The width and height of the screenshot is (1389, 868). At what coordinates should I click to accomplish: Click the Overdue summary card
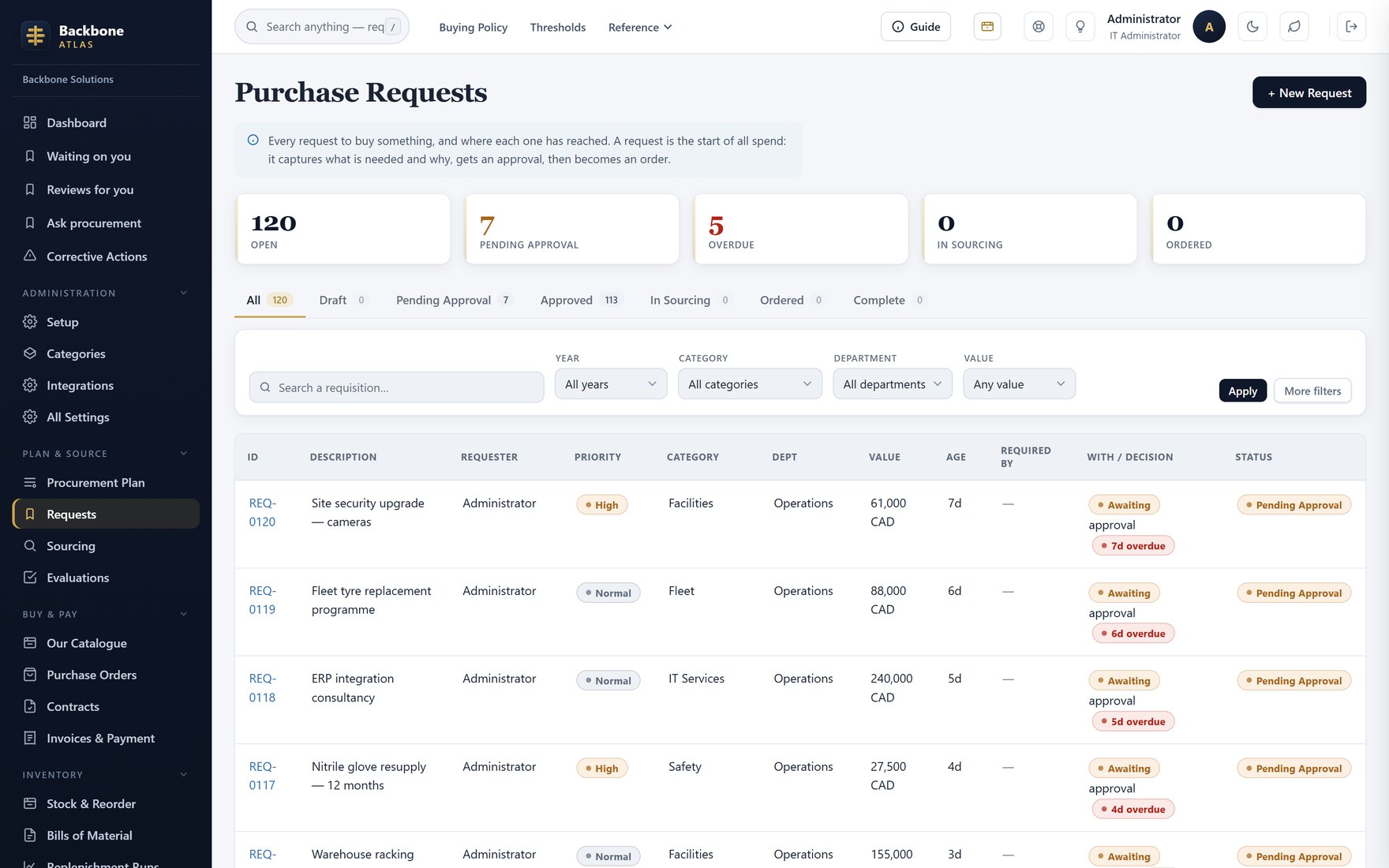coord(800,229)
